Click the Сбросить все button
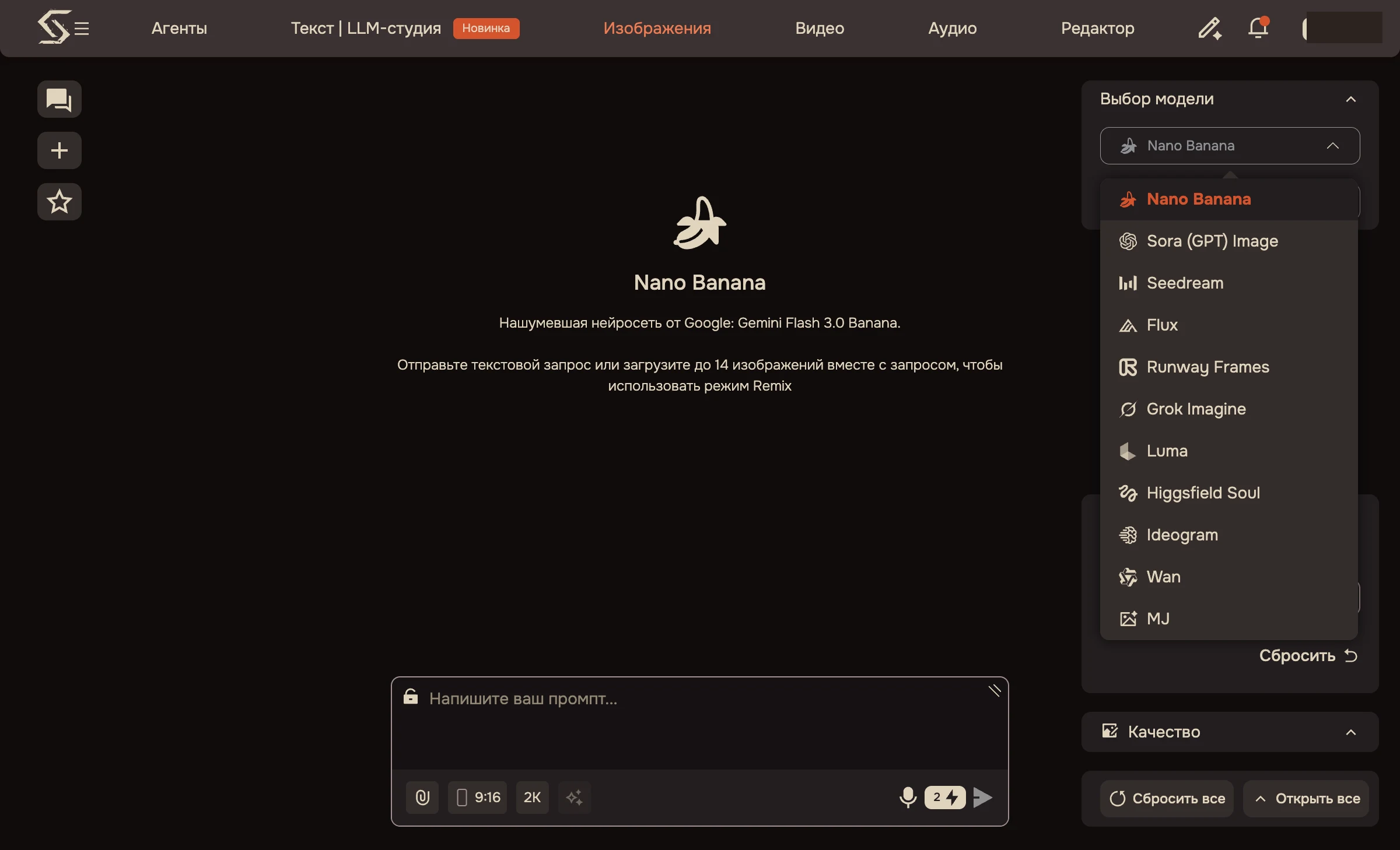Screen dimensions: 1400x850 click(1167, 799)
